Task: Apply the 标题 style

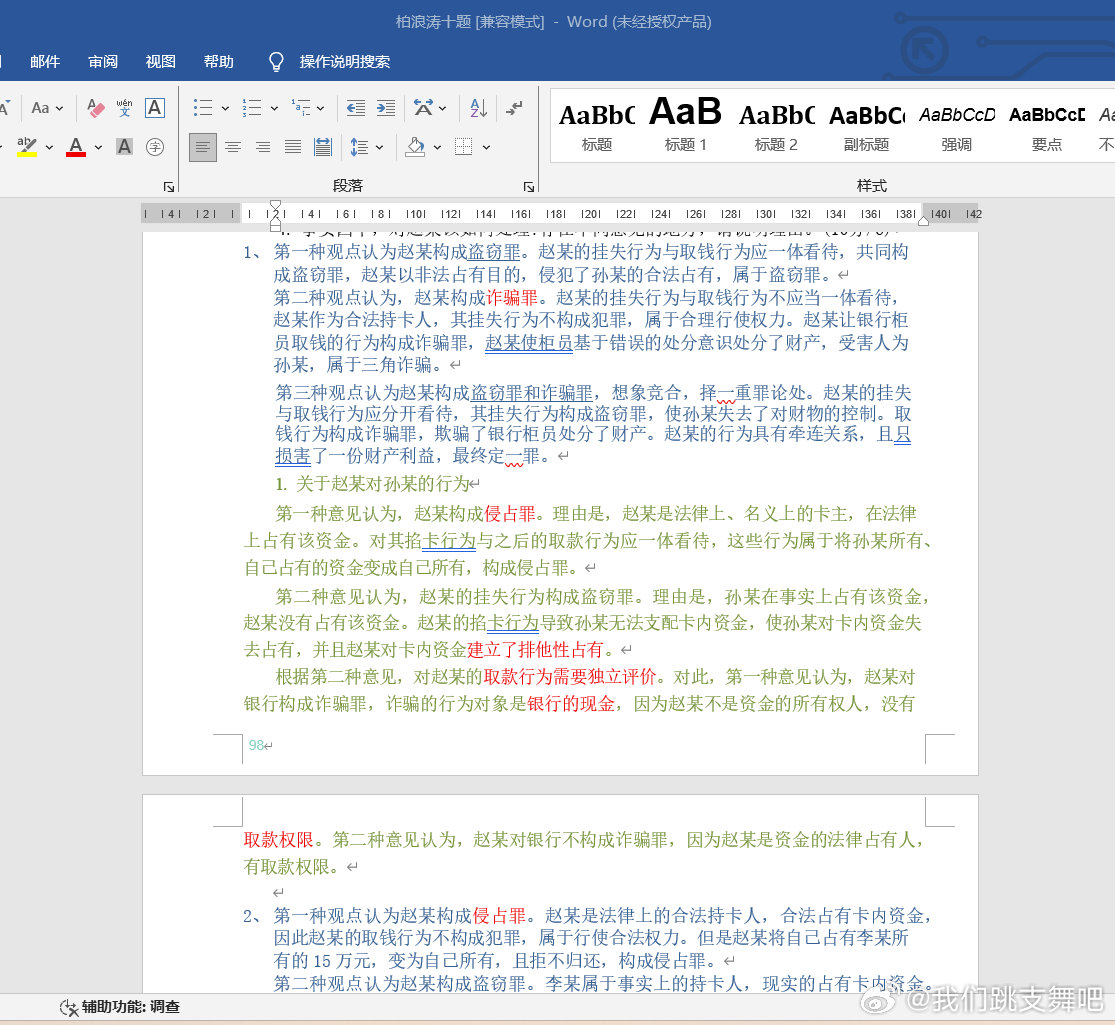Action: tap(597, 126)
